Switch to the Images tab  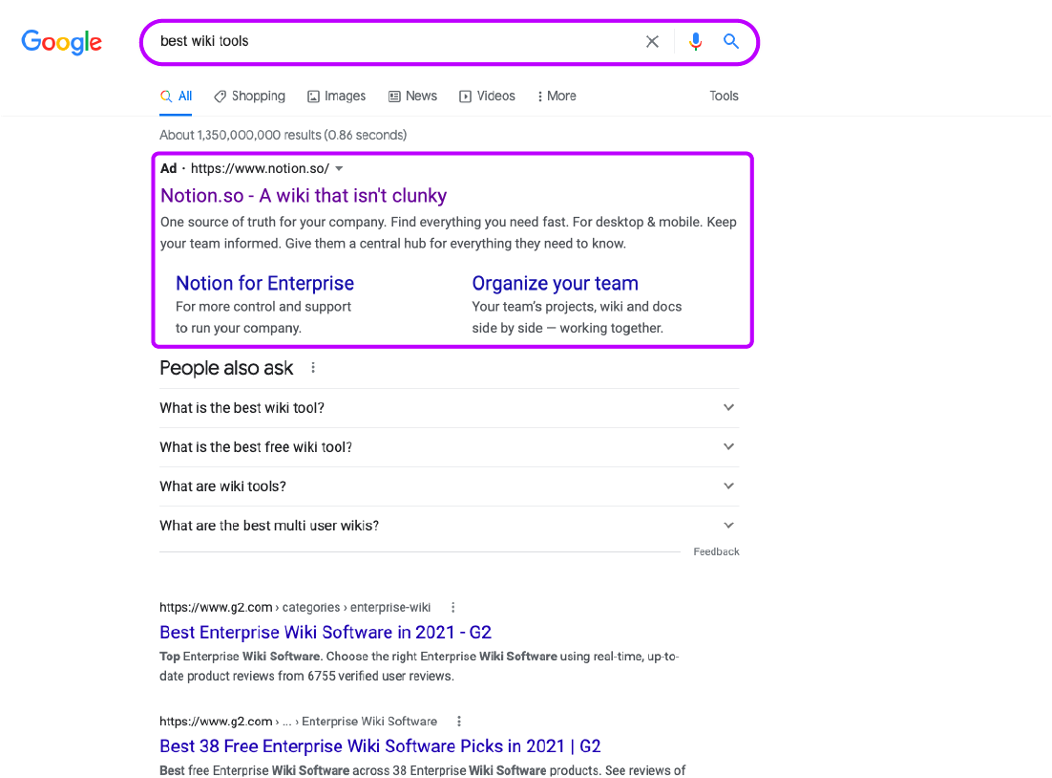click(337, 95)
